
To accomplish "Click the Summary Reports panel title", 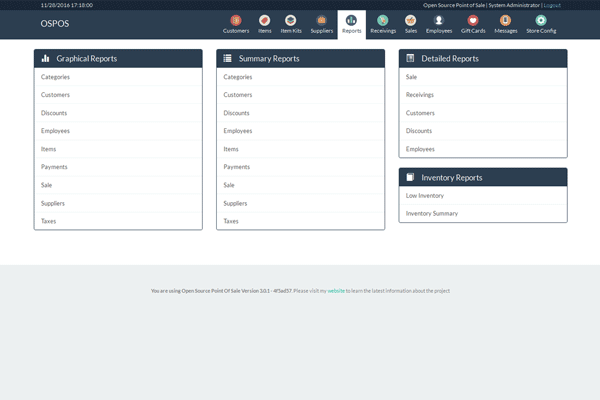I will (269, 59).
